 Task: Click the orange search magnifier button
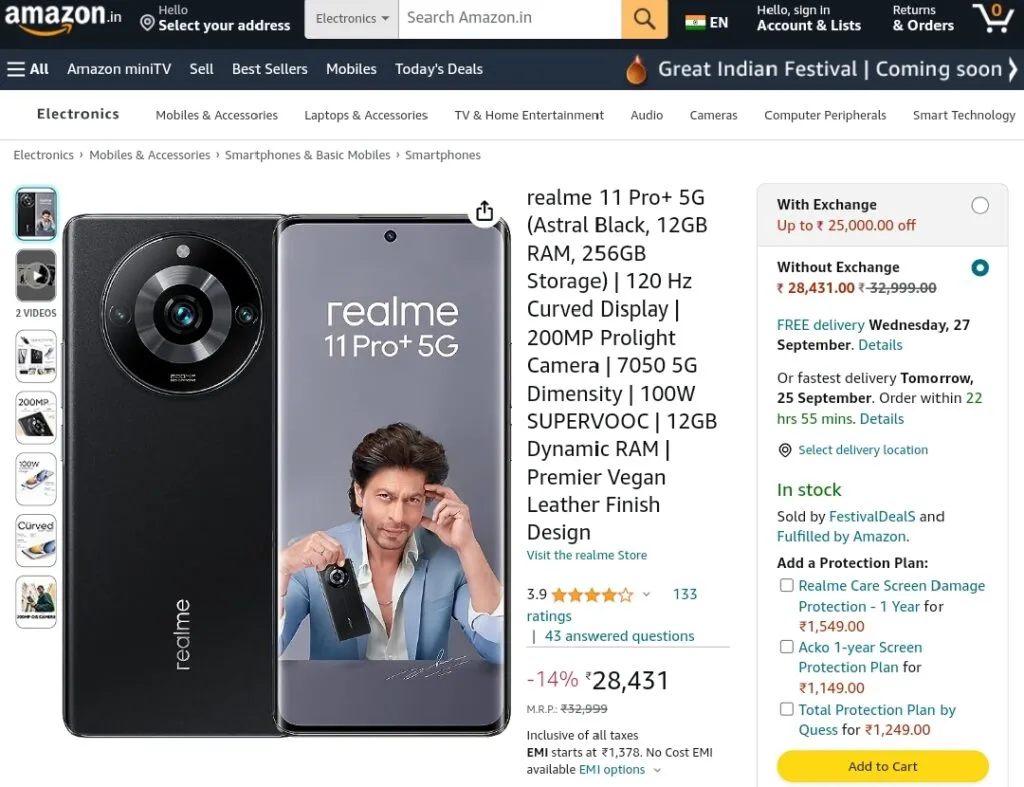tap(644, 19)
